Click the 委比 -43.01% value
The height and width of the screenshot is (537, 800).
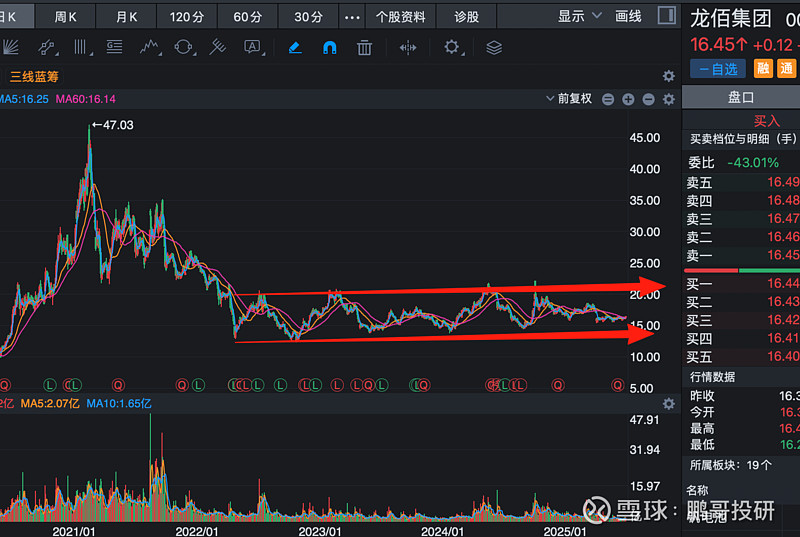(753, 163)
